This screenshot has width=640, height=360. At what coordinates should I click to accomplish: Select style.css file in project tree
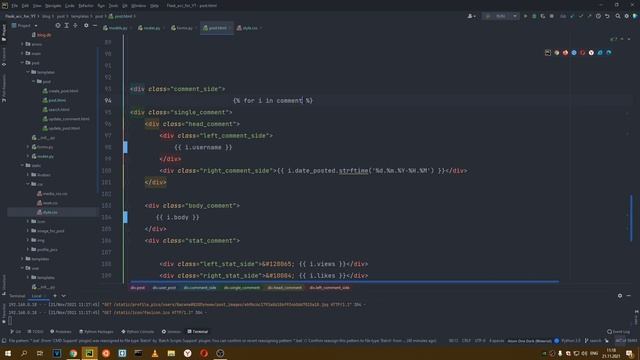48,212
